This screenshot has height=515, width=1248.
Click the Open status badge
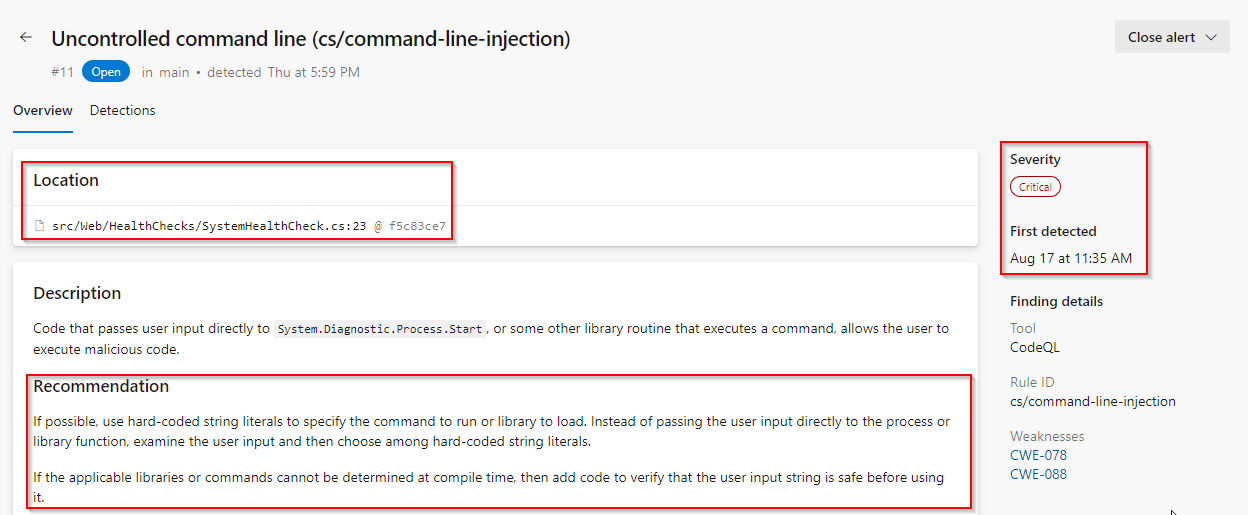click(106, 72)
